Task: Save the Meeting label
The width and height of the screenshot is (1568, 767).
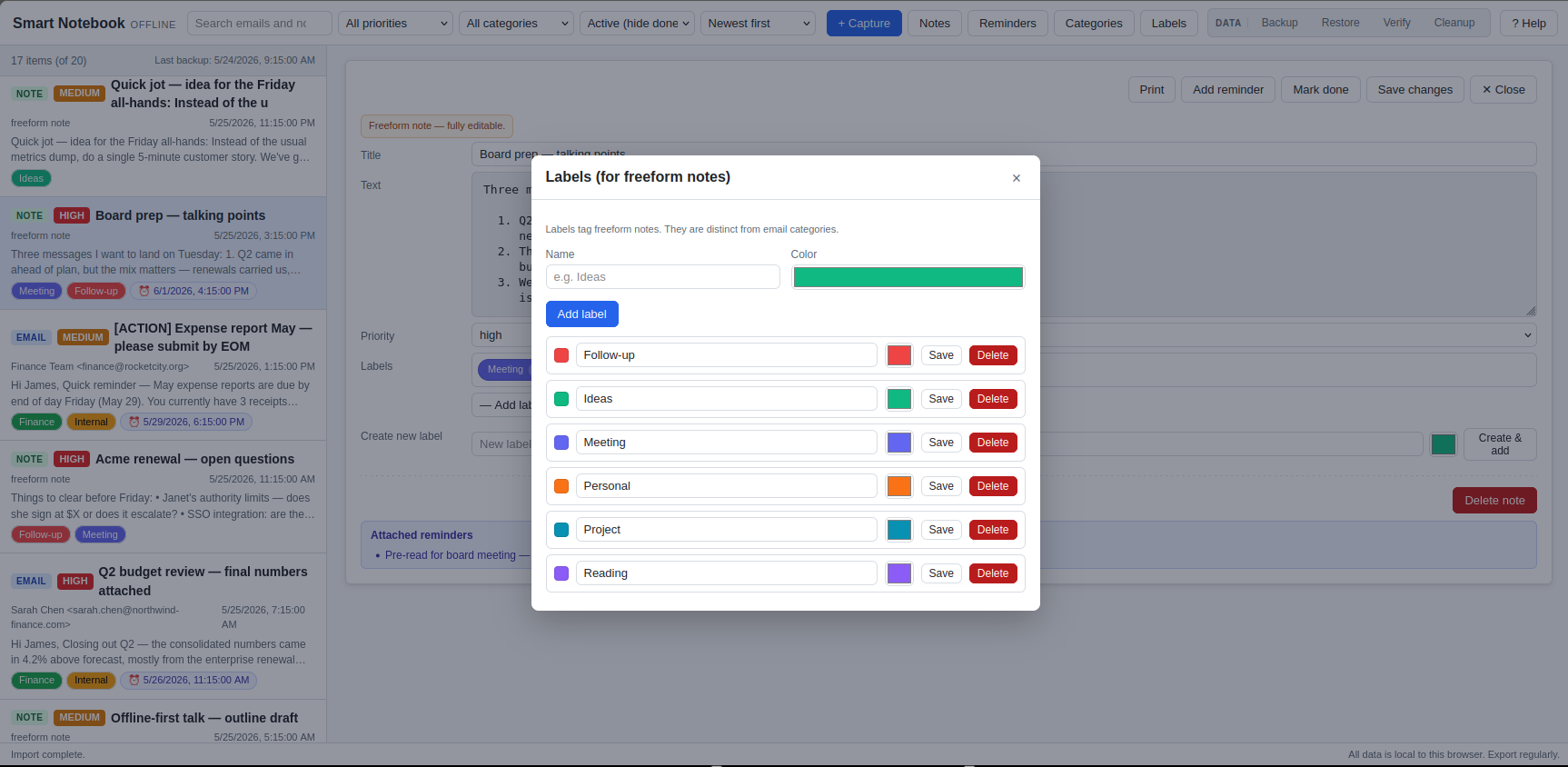Action: 941,443
